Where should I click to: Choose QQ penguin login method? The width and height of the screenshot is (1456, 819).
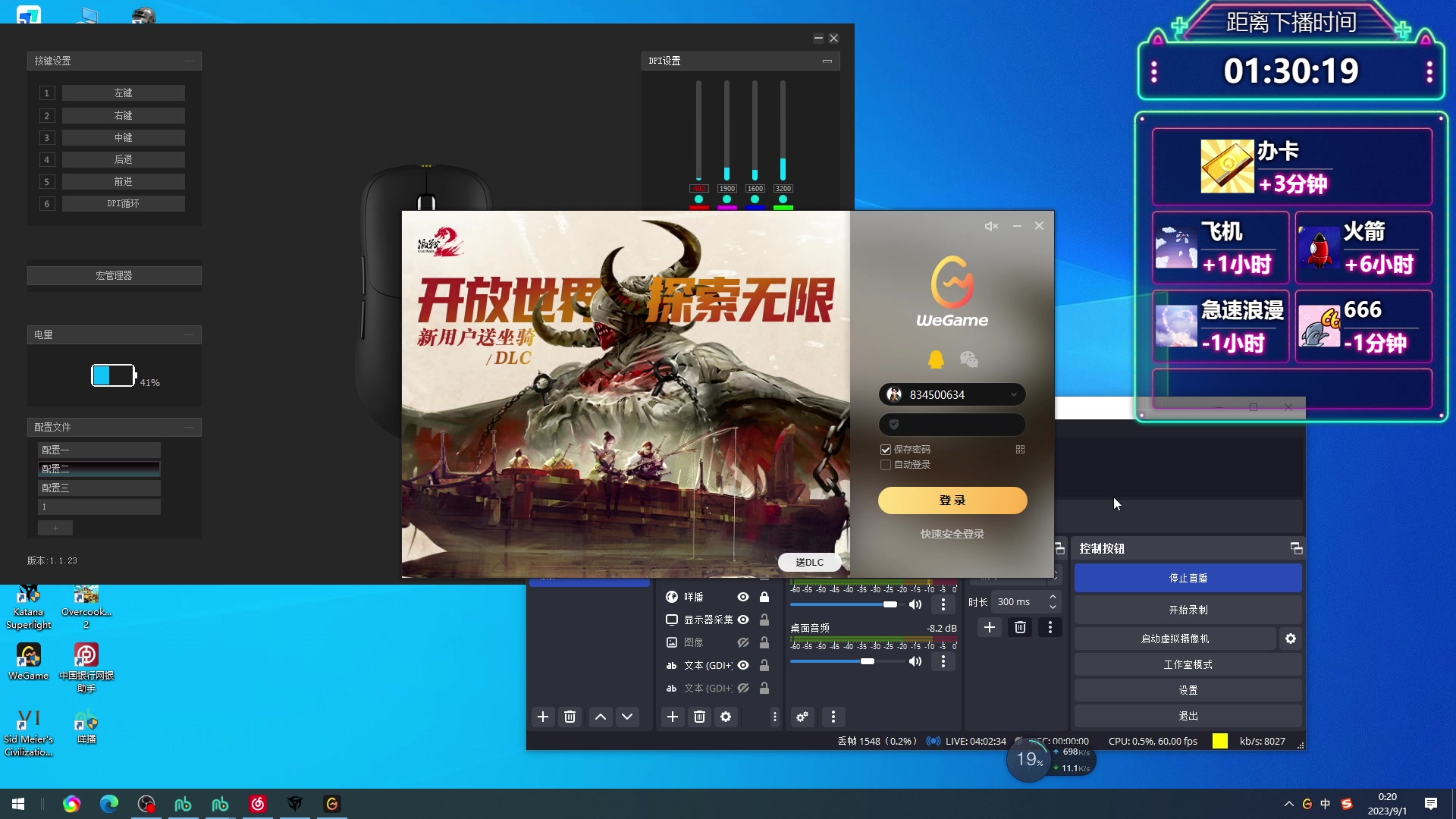click(937, 359)
